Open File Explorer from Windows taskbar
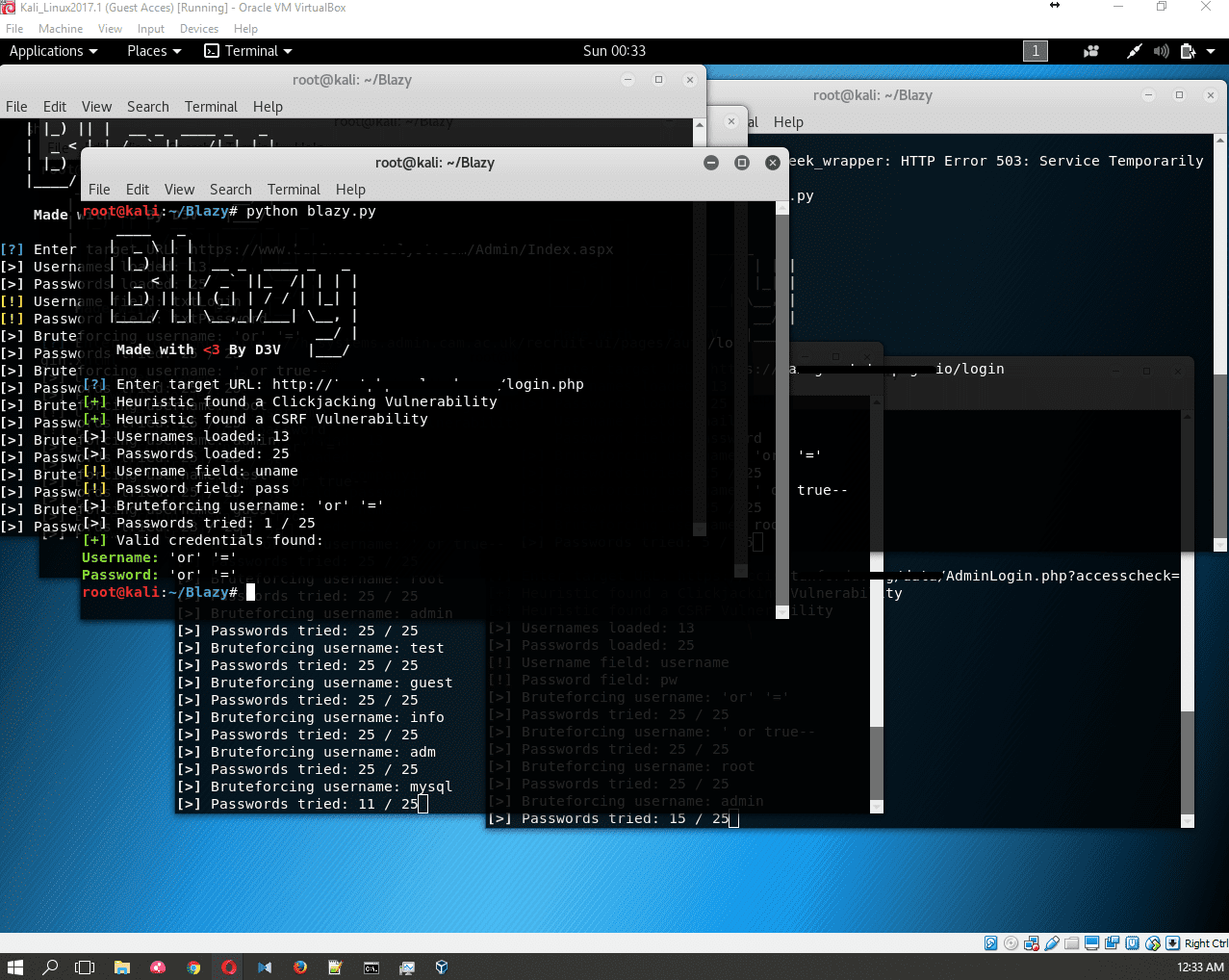This screenshot has width=1229, height=980. pyautogui.click(x=121, y=967)
